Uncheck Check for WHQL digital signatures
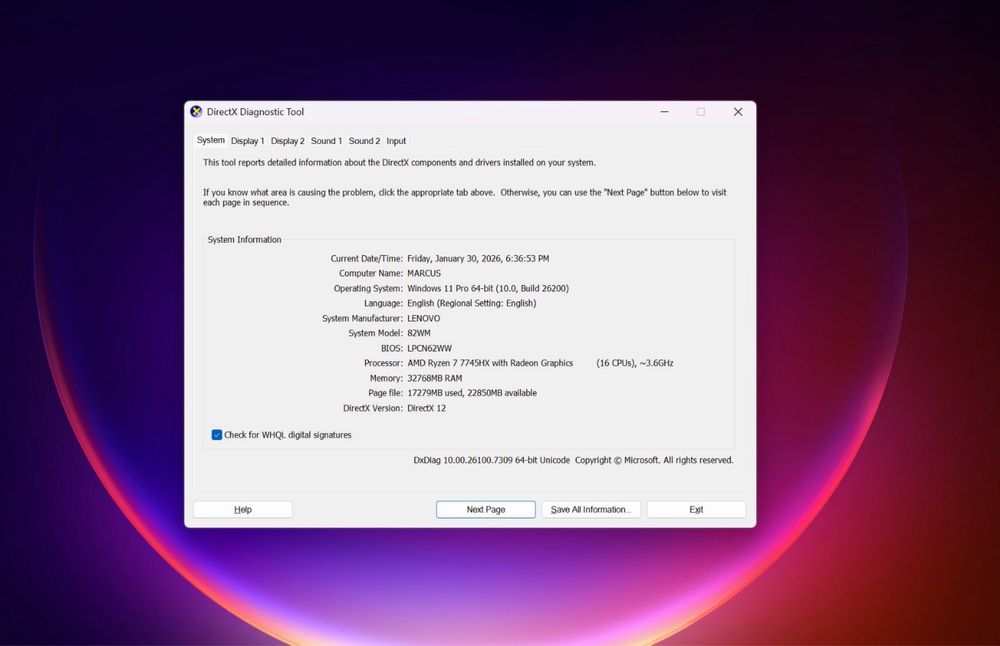The height and width of the screenshot is (646, 1000). pos(217,435)
